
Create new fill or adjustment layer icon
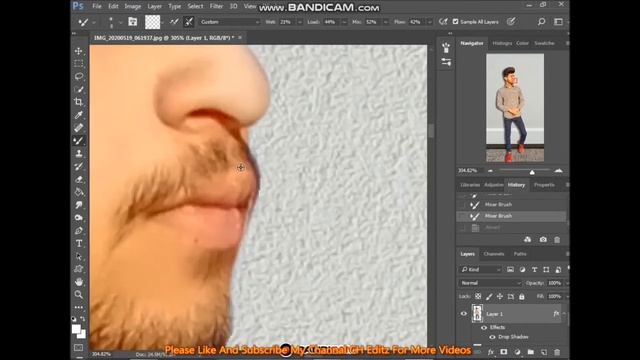[x=517, y=352]
